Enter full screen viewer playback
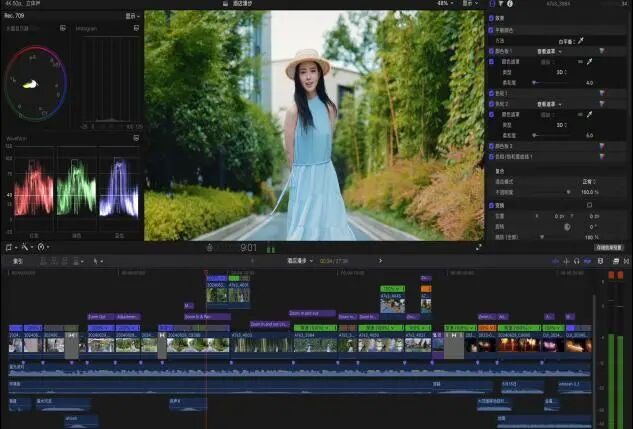633x429 pixels. (x=478, y=247)
